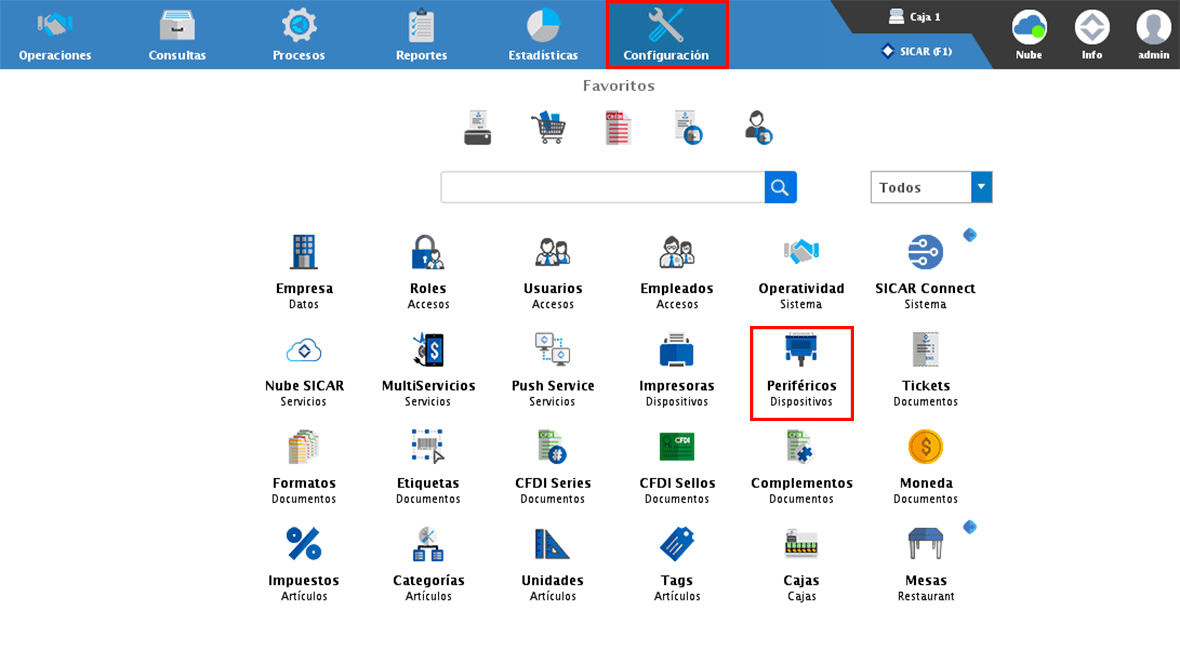Click the shopping cart favorite shortcut
The width and height of the screenshot is (1180, 663).
[x=548, y=128]
